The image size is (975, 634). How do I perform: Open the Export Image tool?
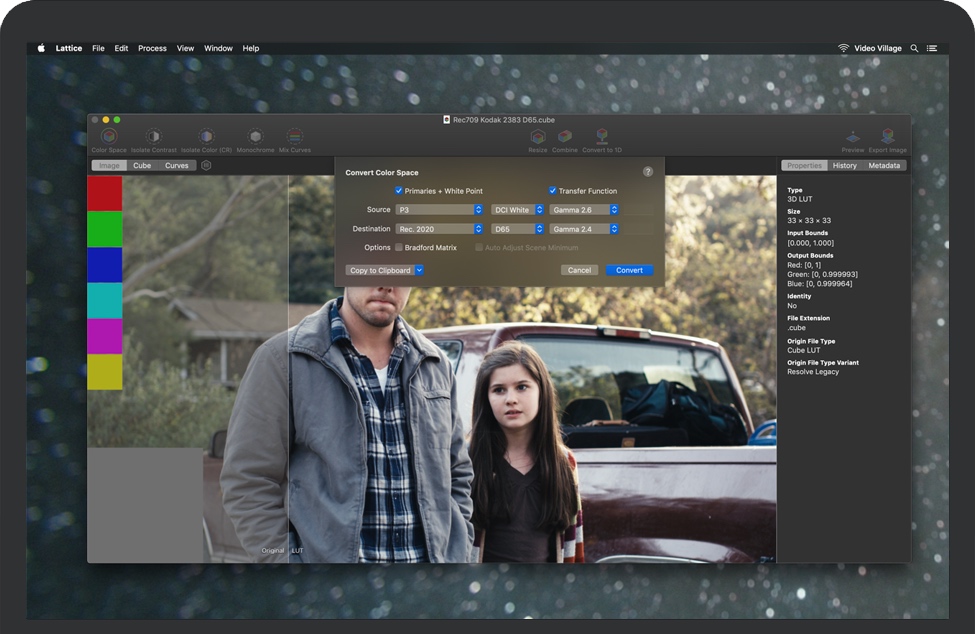(x=888, y=136)
